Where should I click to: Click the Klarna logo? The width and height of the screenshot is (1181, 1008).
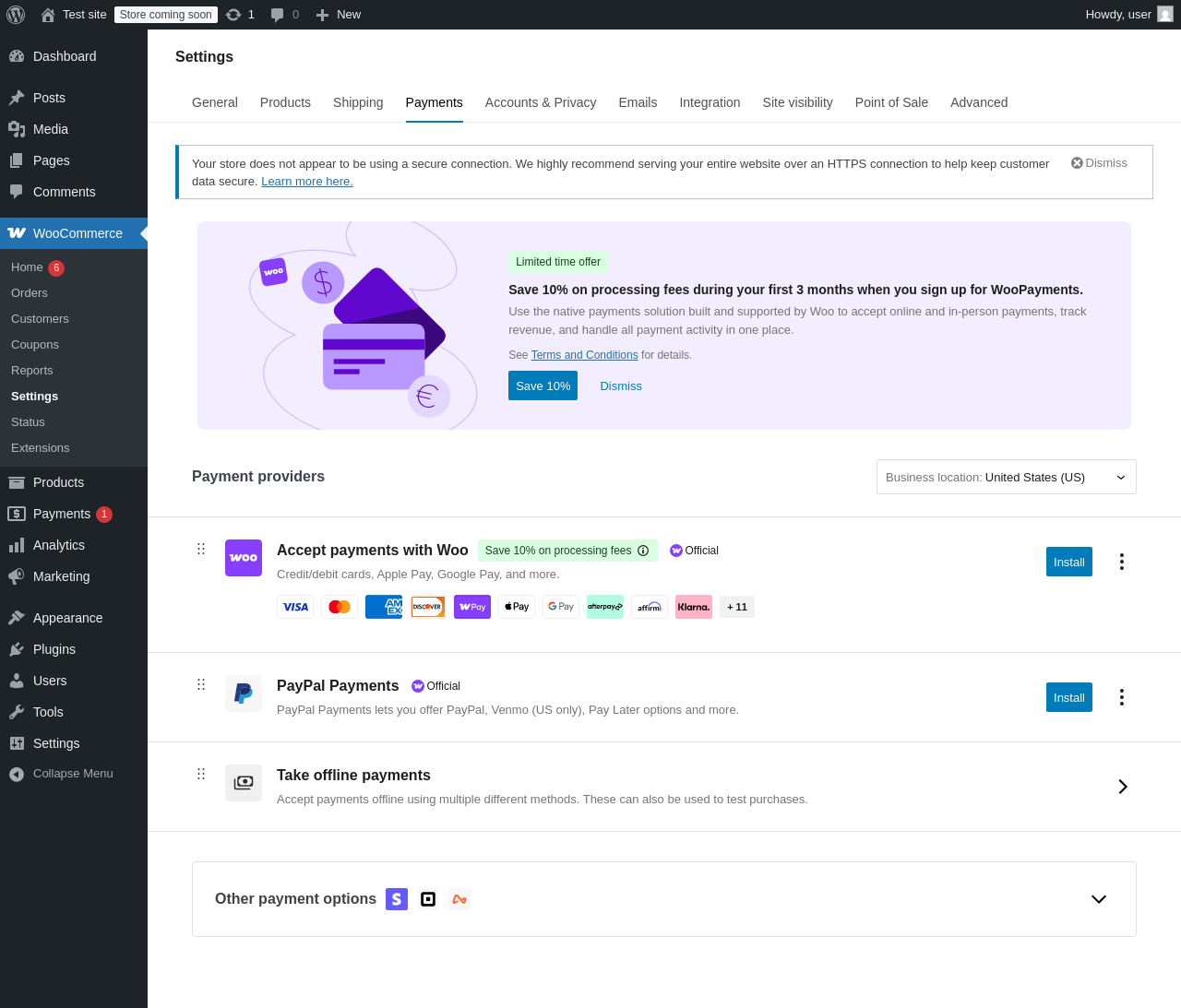click(x=694, y=607)
